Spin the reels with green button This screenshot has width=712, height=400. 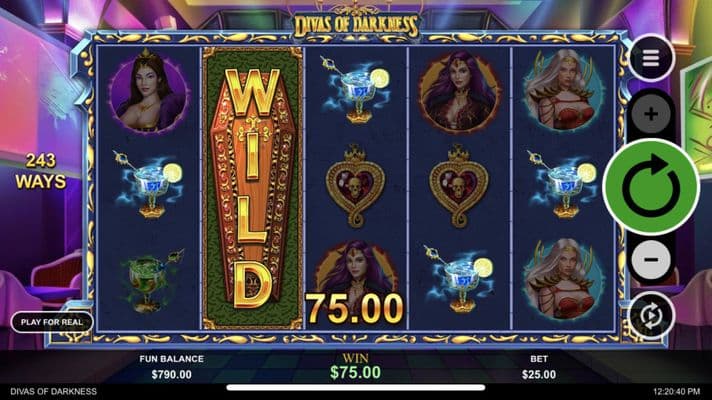click(x=651, y=187)
